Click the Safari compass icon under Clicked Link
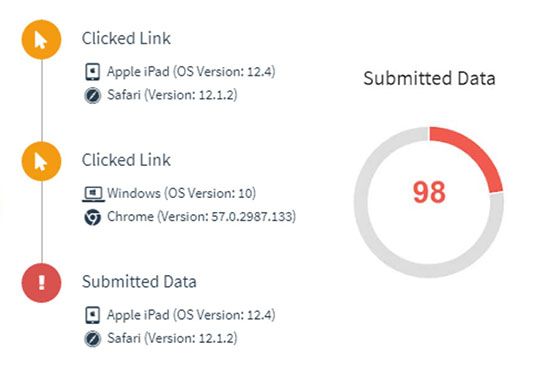 93,95
